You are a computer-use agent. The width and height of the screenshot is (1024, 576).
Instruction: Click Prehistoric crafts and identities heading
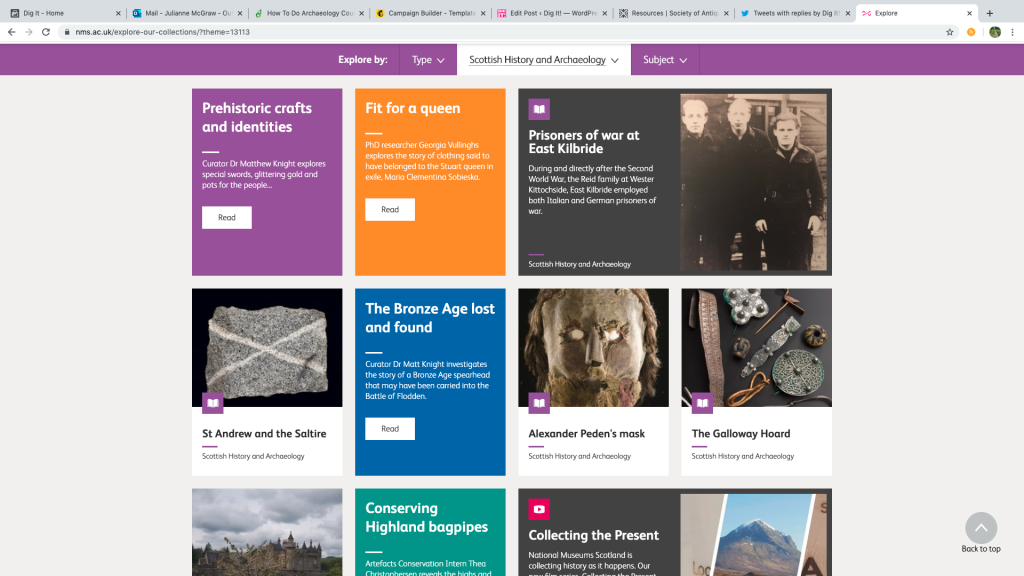[257, 118]
